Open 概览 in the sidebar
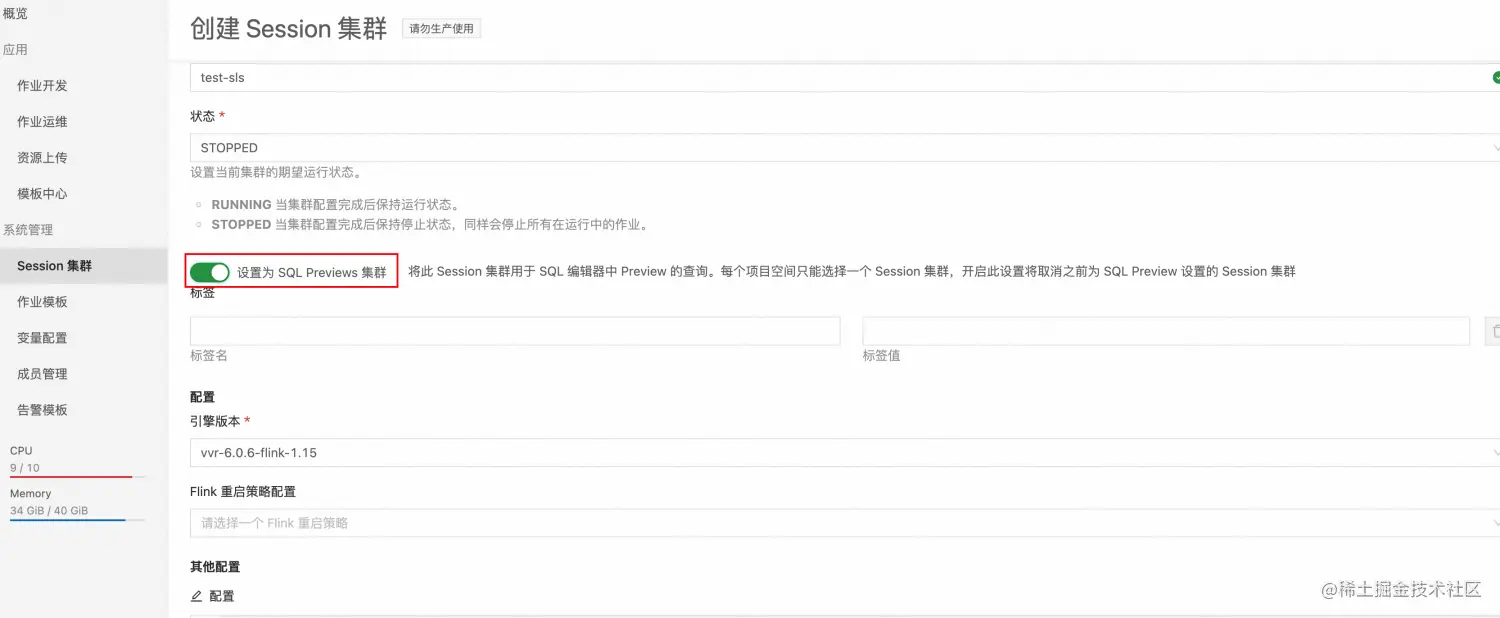 [x=15, y=14]
